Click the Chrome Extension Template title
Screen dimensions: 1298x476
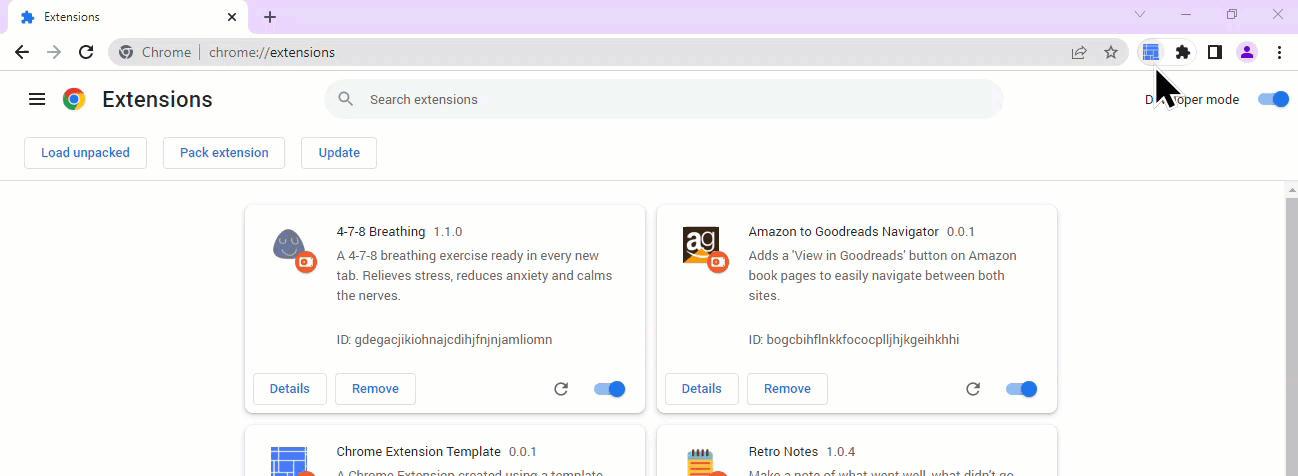coord(418,452)
